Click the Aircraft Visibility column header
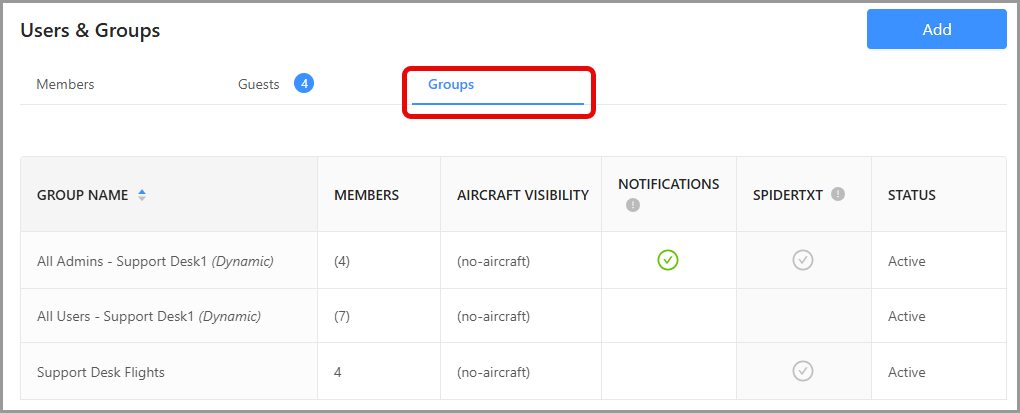1020x413 pixels. [x=522, y=195]
